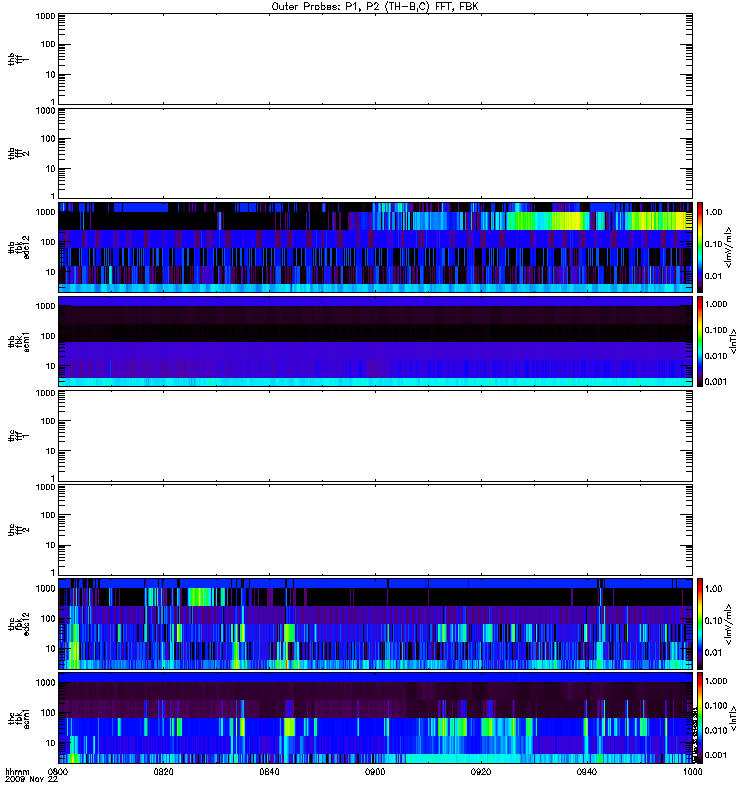The width and height of the screenshot is (750, 800).
Task: Click '0.01' on the thc edc12 color bar
Action: [x=713, y=653]
